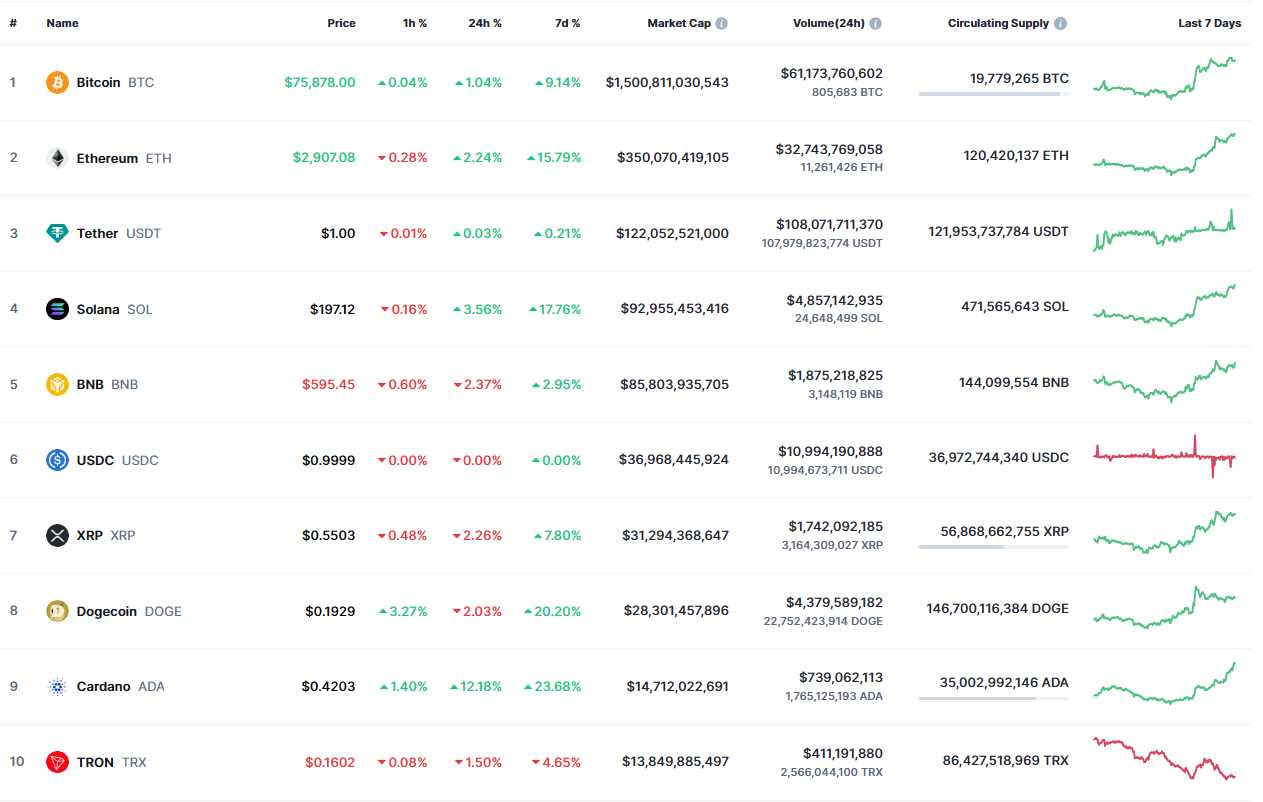Viewport: 1263px width, 802px height.
Task: Click XRP's 7-day sparkline chart
Action: [1164, 532]
